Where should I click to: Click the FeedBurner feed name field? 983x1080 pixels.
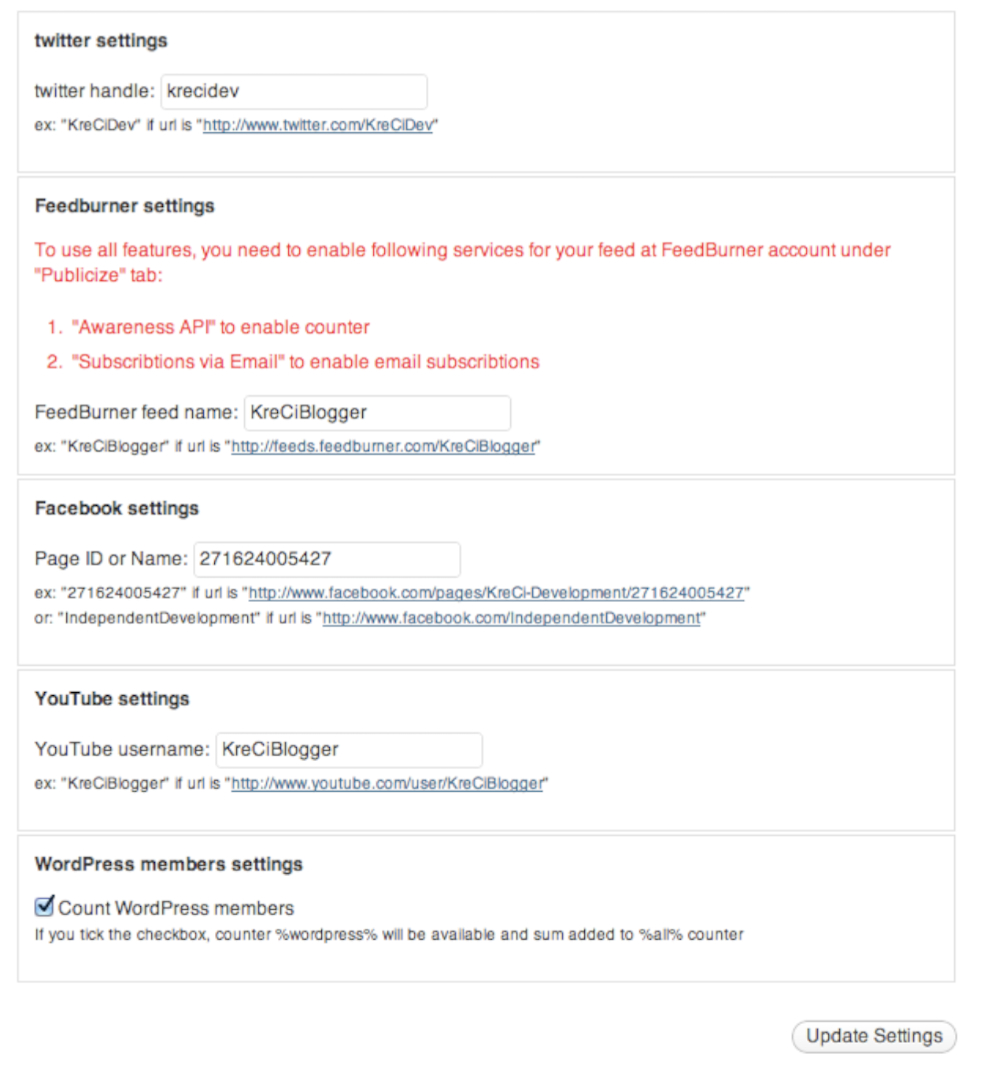[377, 413]
